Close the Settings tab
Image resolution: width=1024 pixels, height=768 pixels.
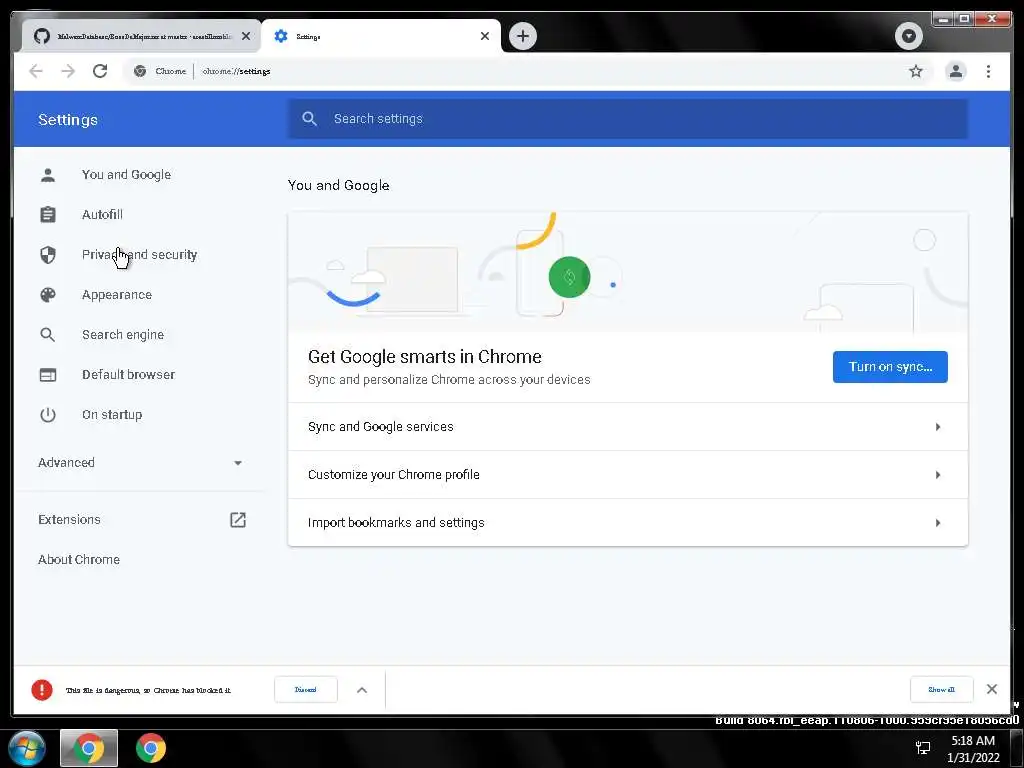(x=485, y=36)
